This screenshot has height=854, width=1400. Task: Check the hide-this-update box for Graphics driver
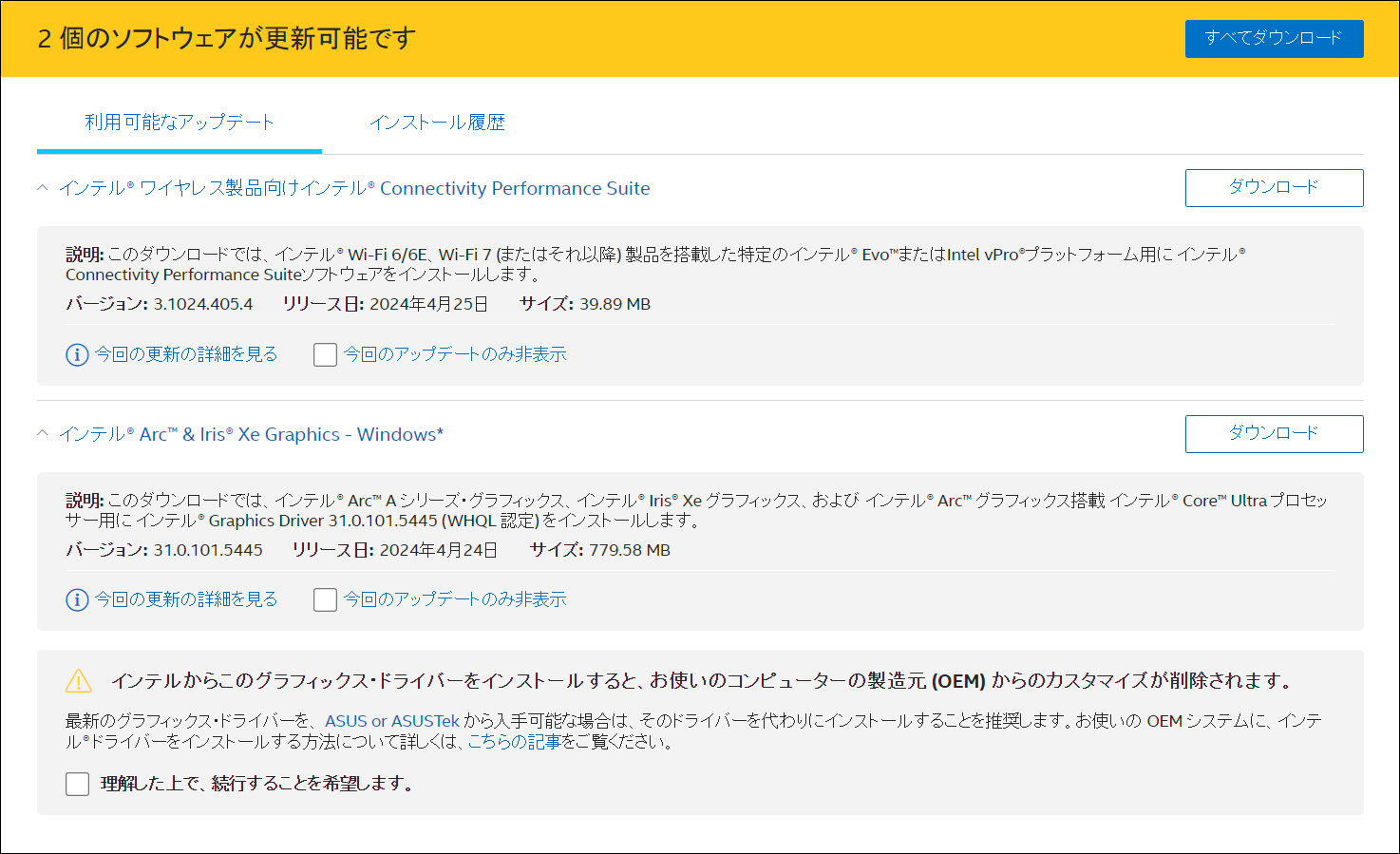tap(325, 599)
